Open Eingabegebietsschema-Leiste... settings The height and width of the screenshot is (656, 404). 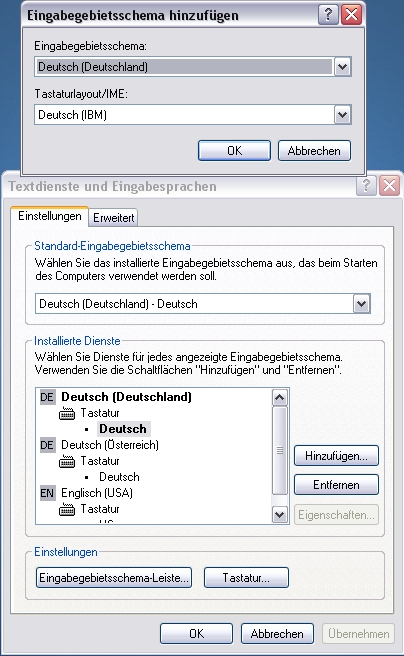click(x=114, y=578)
